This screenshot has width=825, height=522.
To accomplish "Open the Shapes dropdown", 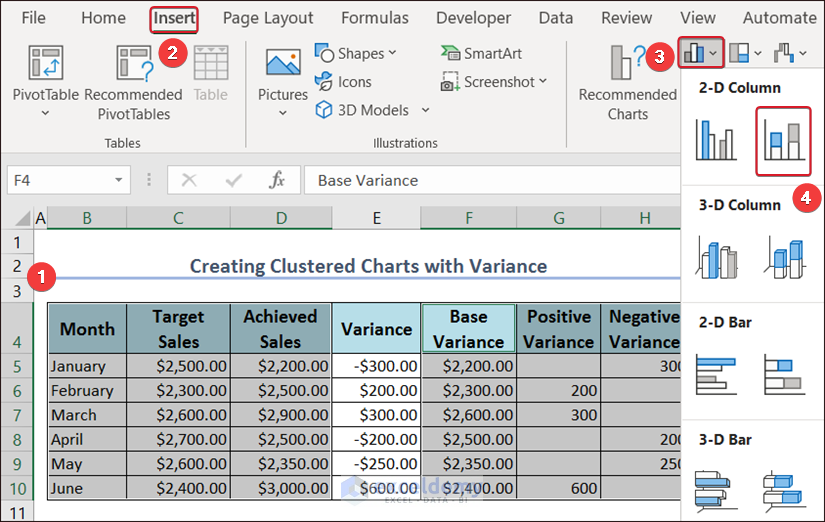I will (356, 53).
